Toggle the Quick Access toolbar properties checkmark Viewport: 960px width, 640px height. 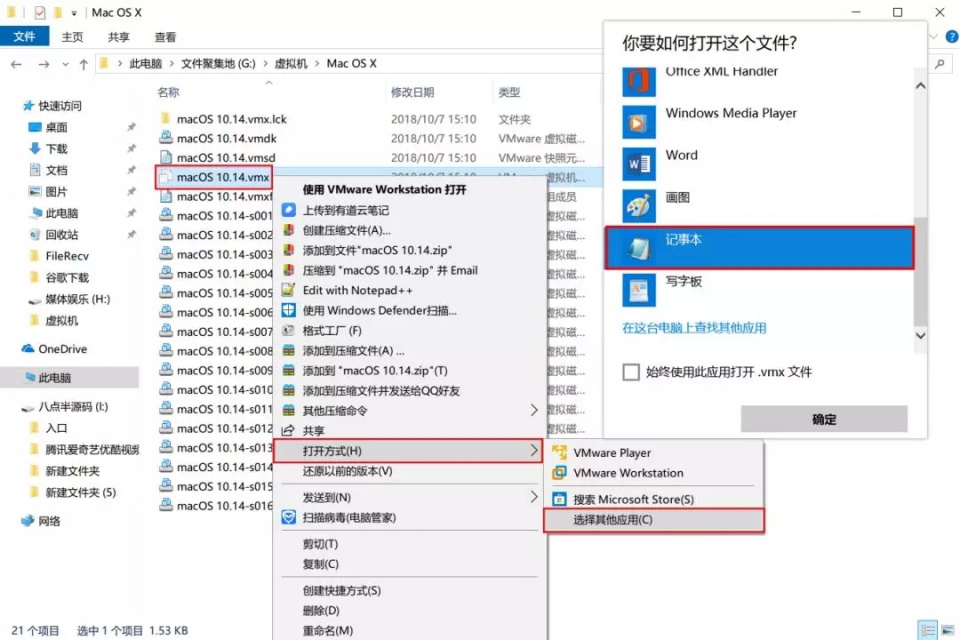click(x=40, y=12)
